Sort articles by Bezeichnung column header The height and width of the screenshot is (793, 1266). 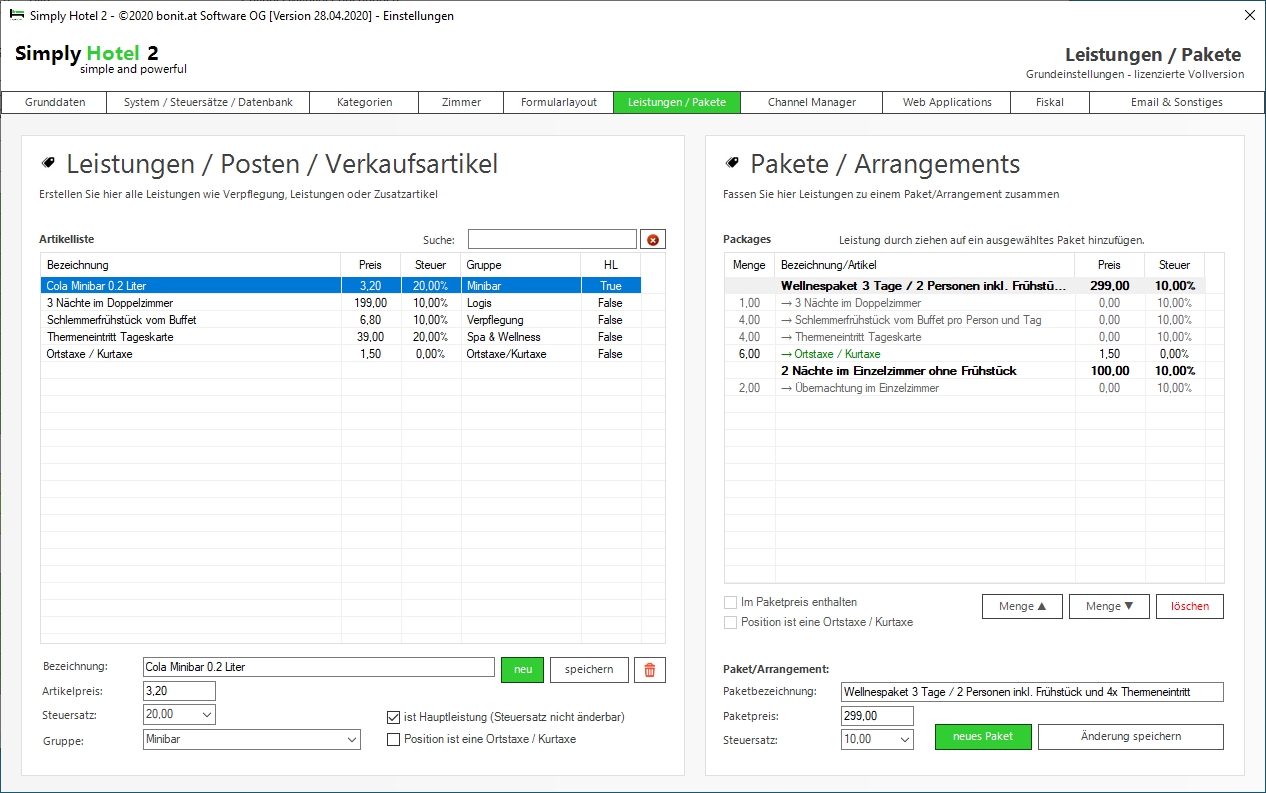pyautogui.click(x=191, y=265)
